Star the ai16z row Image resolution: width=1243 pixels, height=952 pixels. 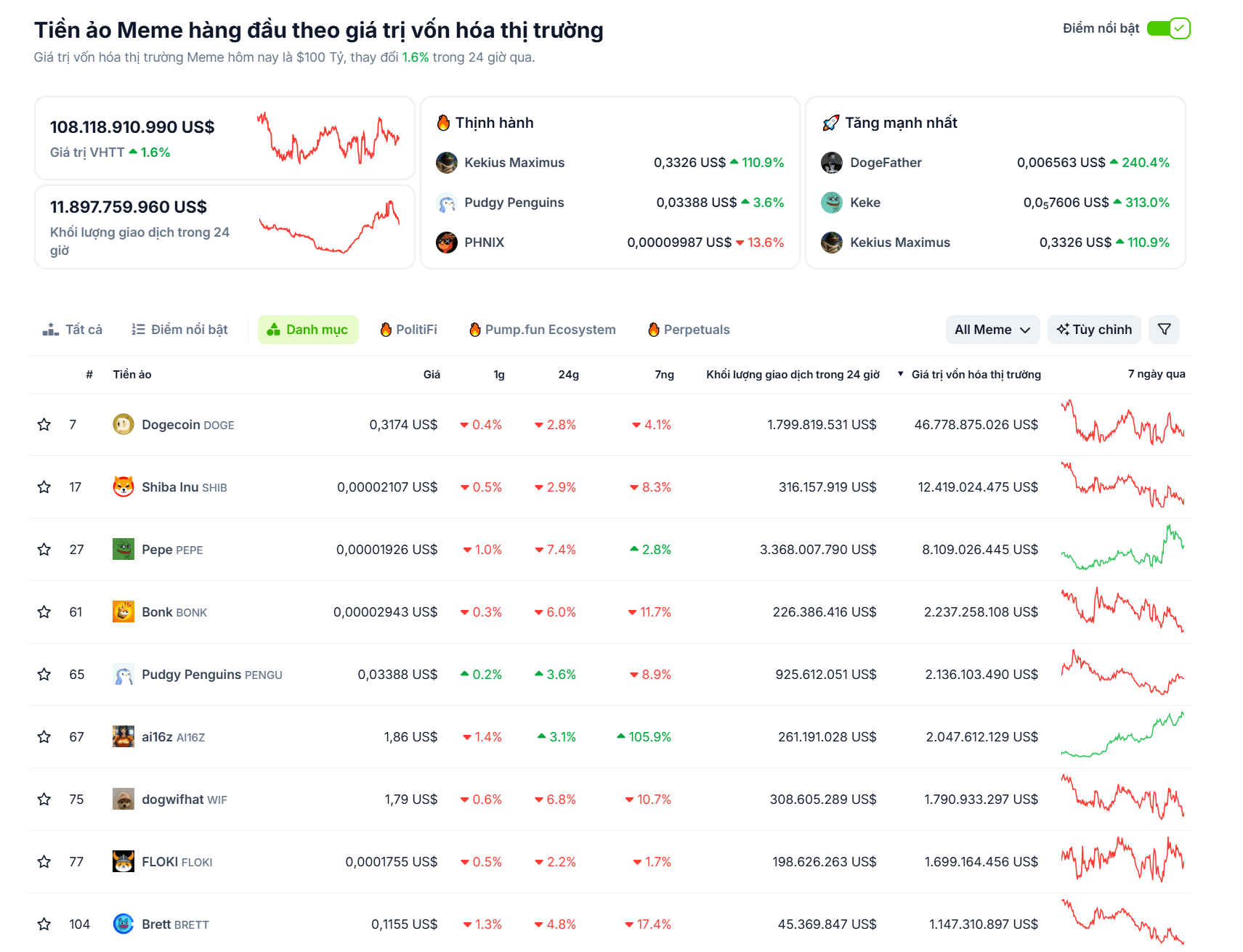[44, 737]
